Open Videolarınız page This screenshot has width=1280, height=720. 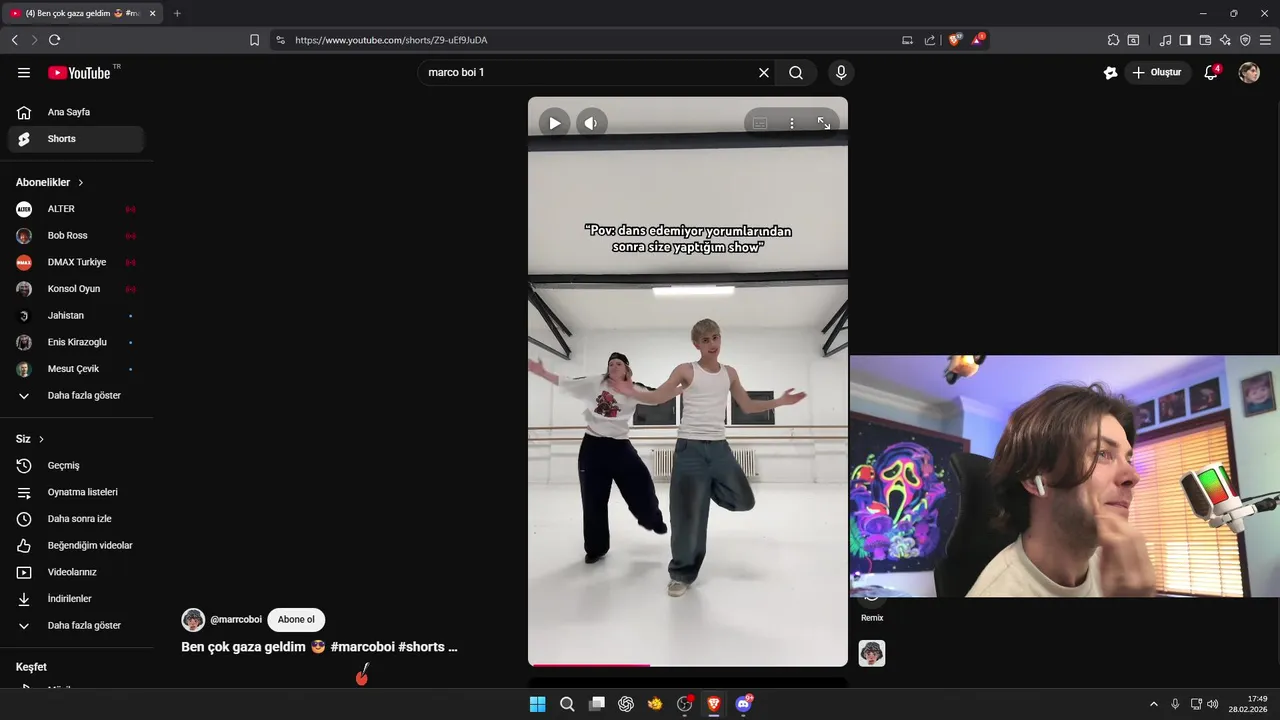[x=76, y=572]
